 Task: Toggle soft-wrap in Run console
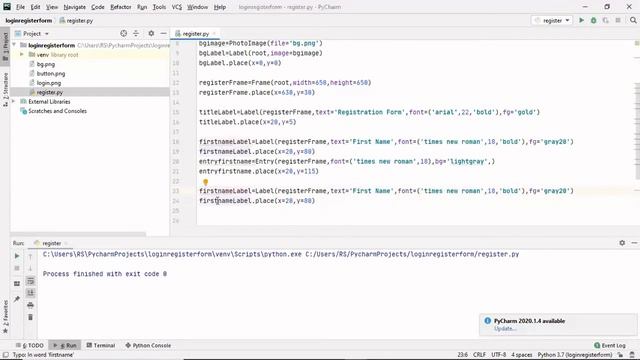[30, 281]
